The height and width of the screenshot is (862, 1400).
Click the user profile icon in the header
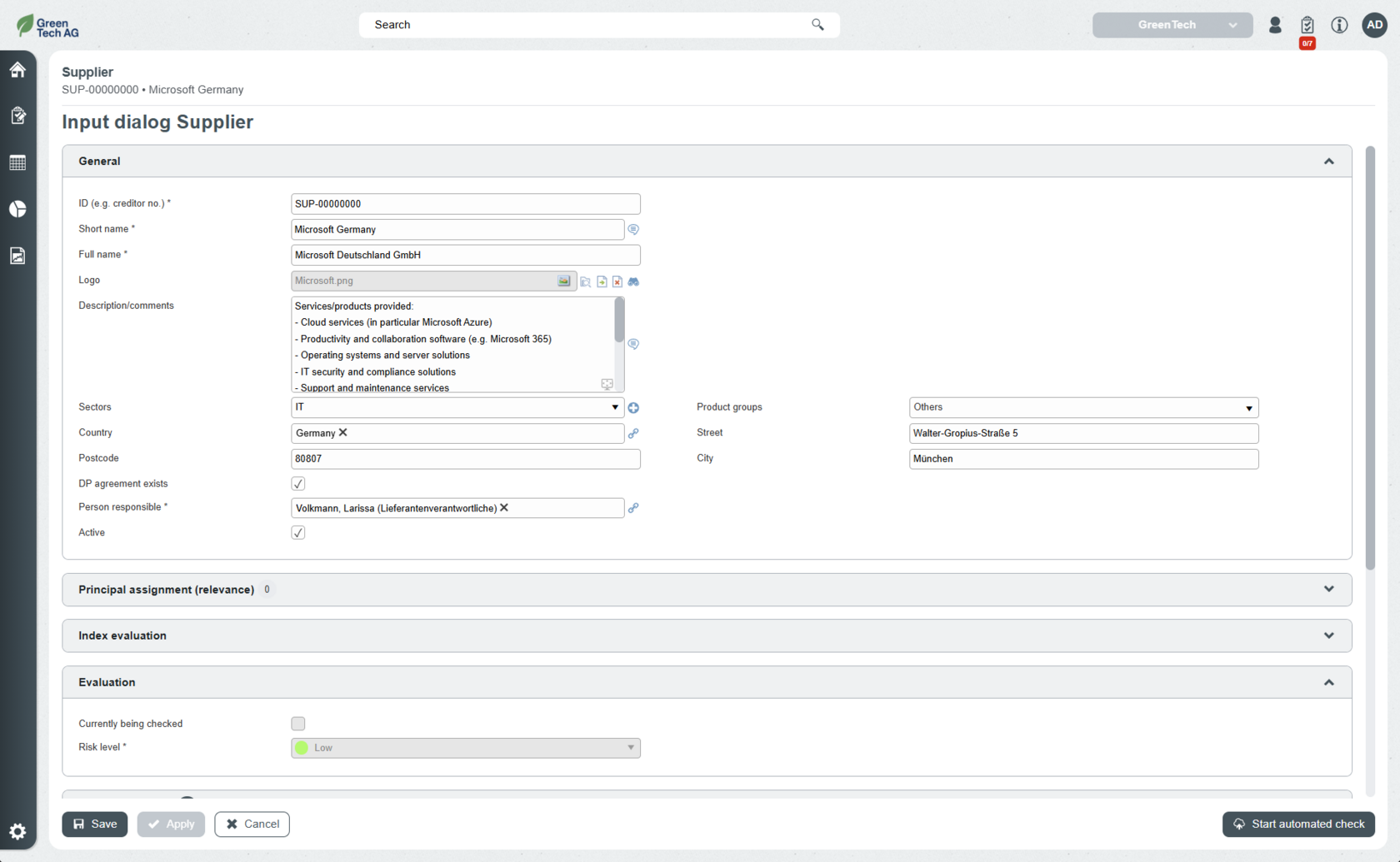pyautogui.click(x=1275, y=25)
